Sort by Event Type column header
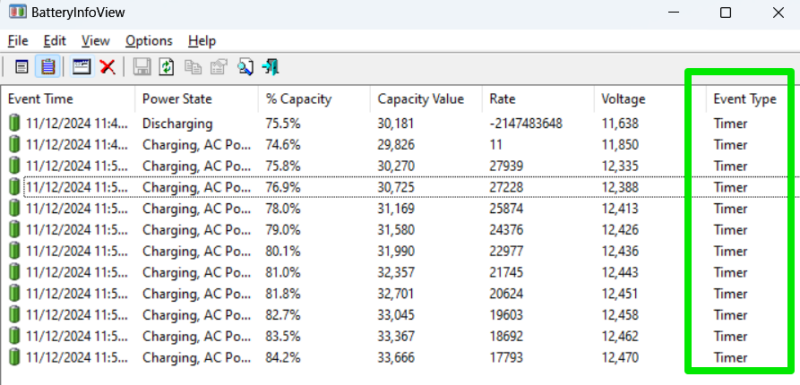Viewport: 800px width, 385px height. point(745,99)
